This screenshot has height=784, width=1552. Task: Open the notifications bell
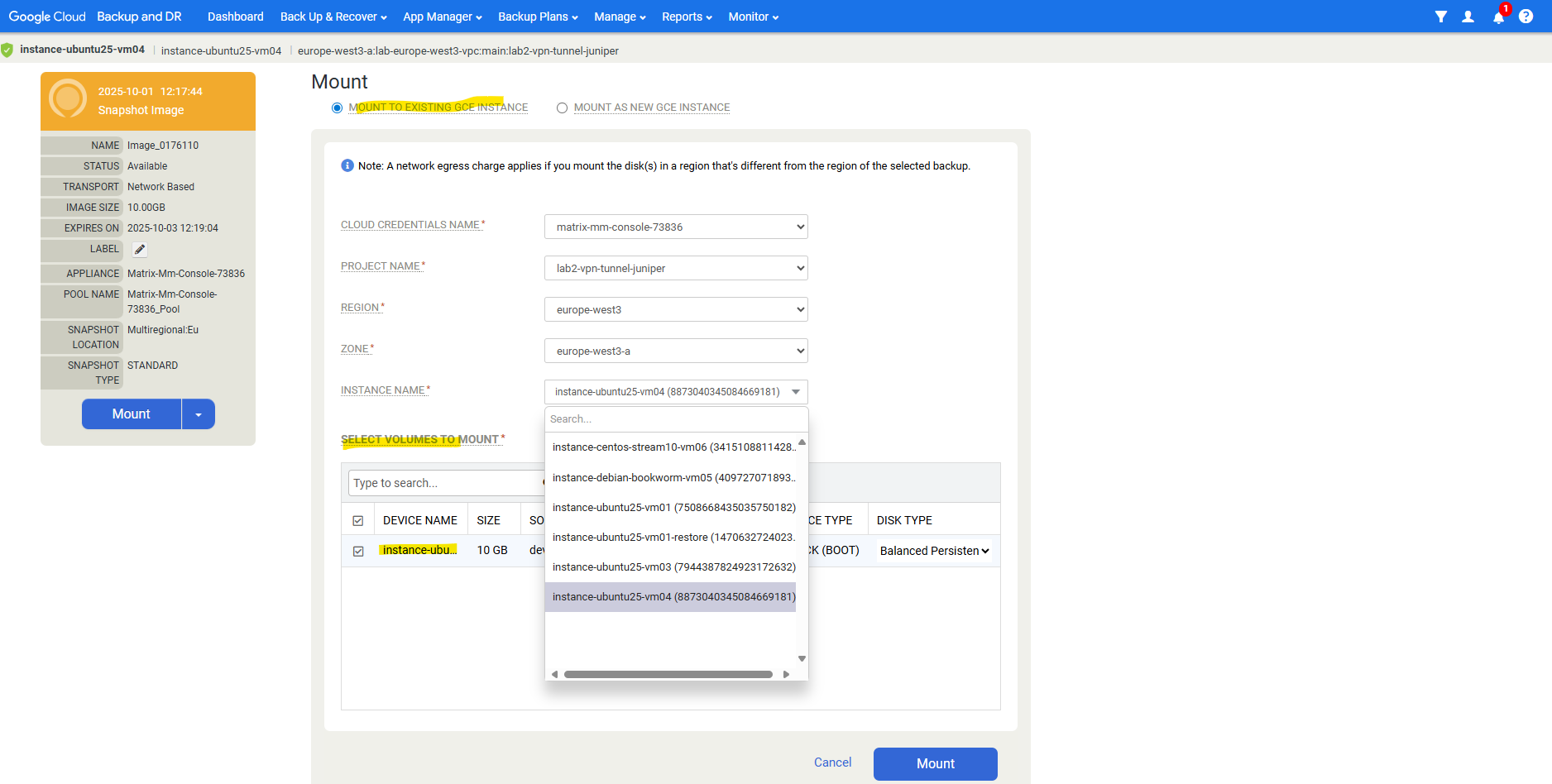tap(1498, 17)
